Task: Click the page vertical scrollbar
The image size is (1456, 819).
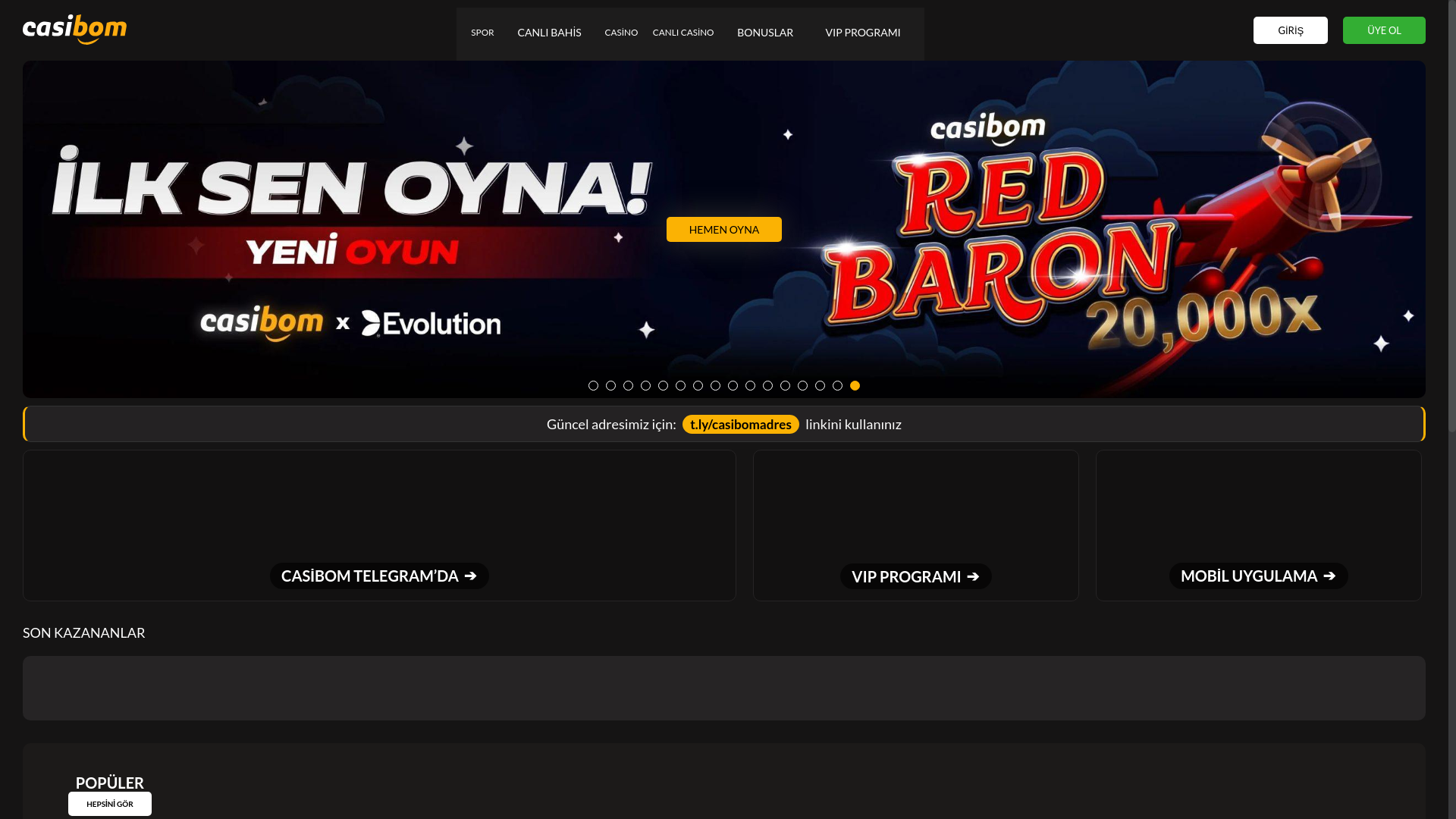Action: tap(1452, 216)
